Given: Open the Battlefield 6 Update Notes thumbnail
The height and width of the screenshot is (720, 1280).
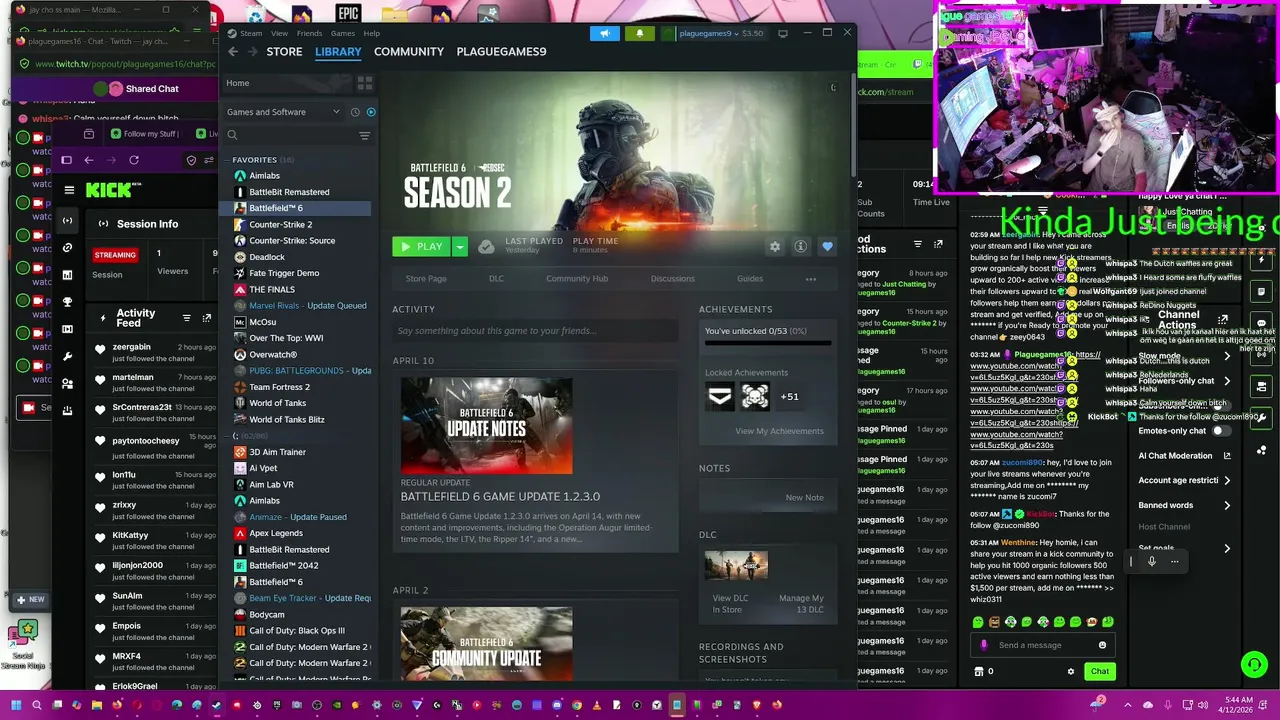Looking at the screenshot, I should click(487, 425).
